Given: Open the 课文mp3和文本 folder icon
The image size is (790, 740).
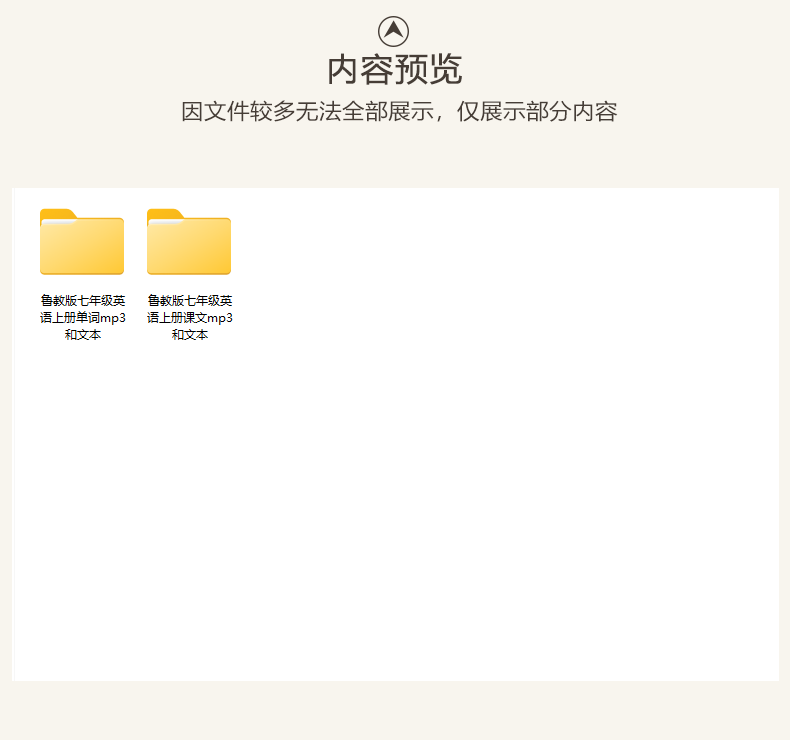Looking at the screenshot, I should pos(189,242).
